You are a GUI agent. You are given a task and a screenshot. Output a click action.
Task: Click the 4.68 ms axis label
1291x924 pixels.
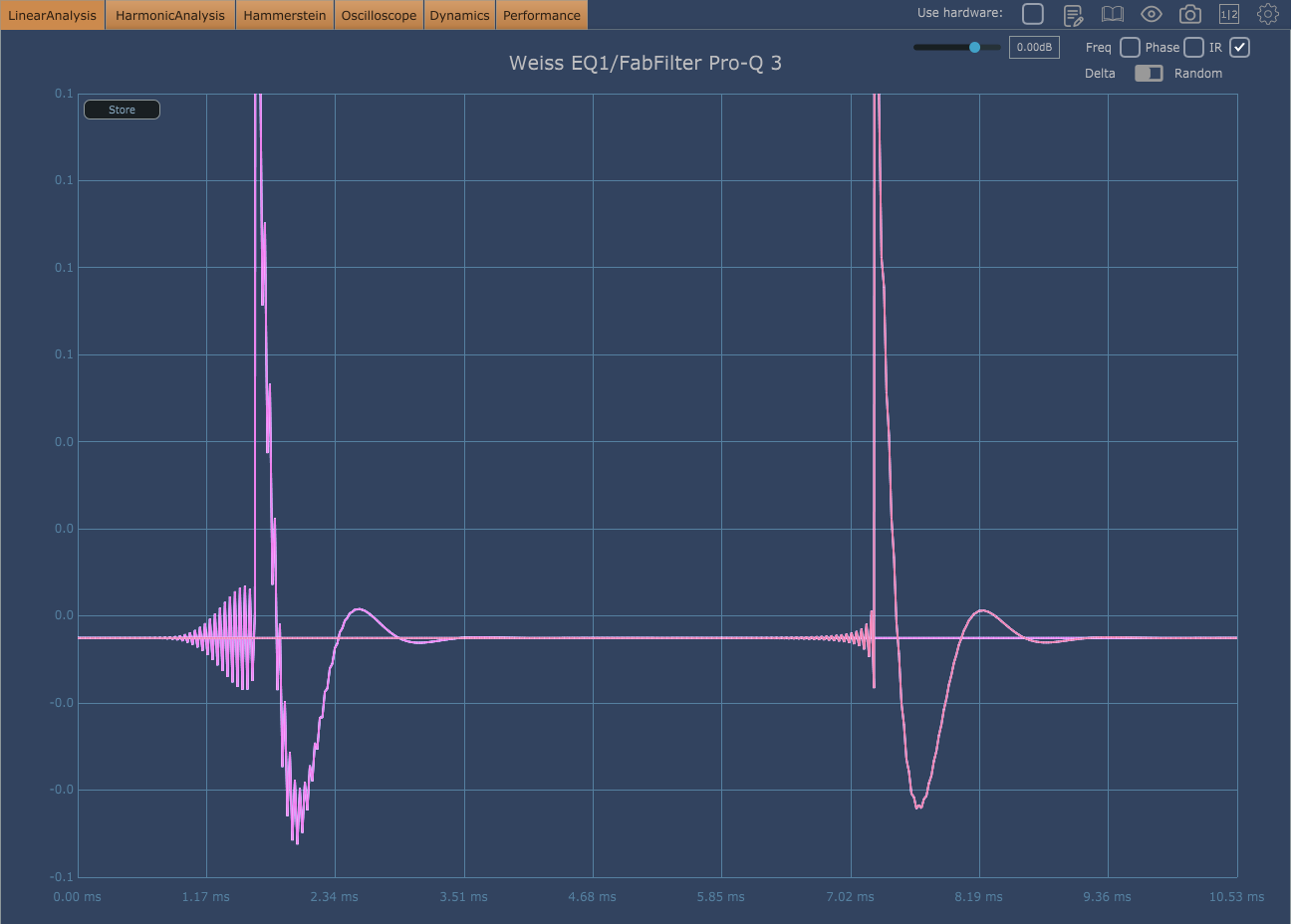click(593, 896)
